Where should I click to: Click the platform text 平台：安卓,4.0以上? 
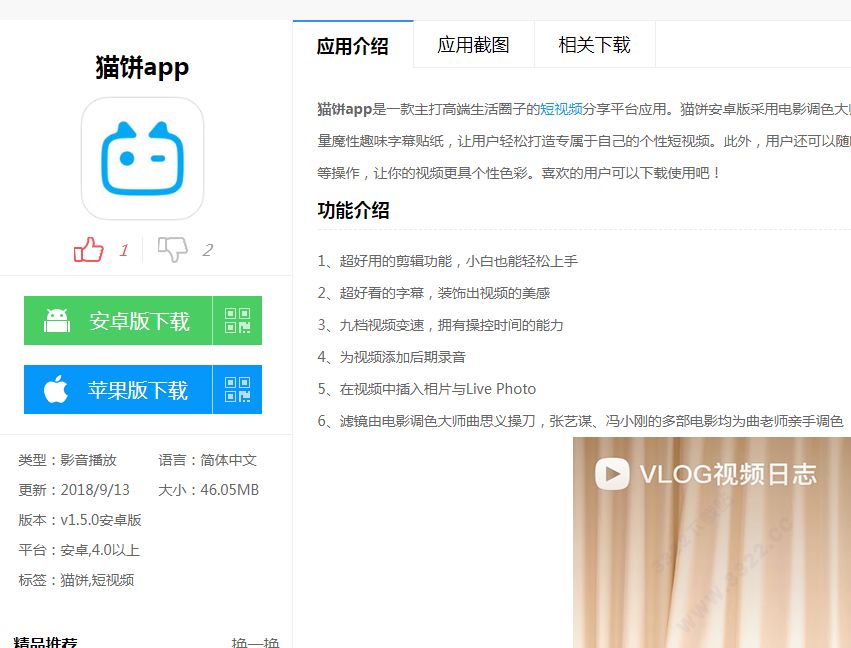click(x=79, y=550)
